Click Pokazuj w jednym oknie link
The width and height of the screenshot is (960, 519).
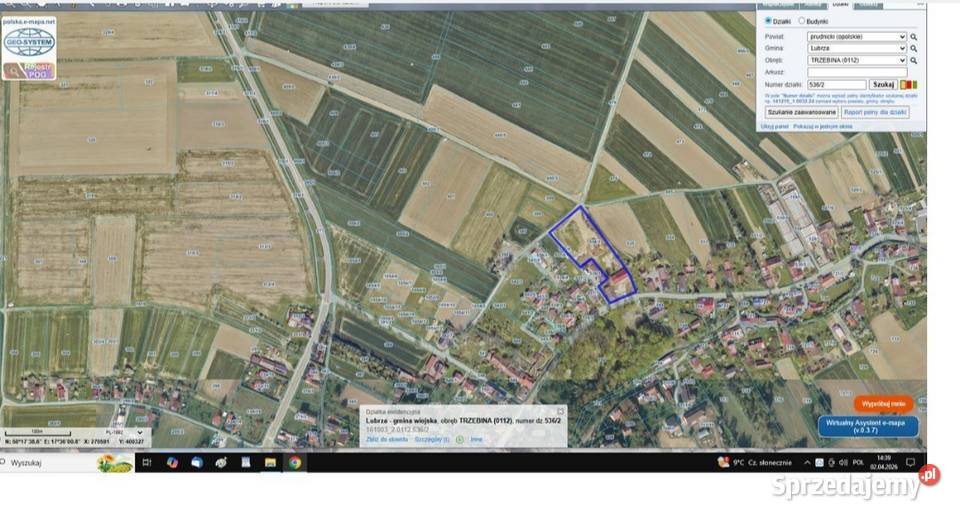pyautogui.click(x=823, y=127)
